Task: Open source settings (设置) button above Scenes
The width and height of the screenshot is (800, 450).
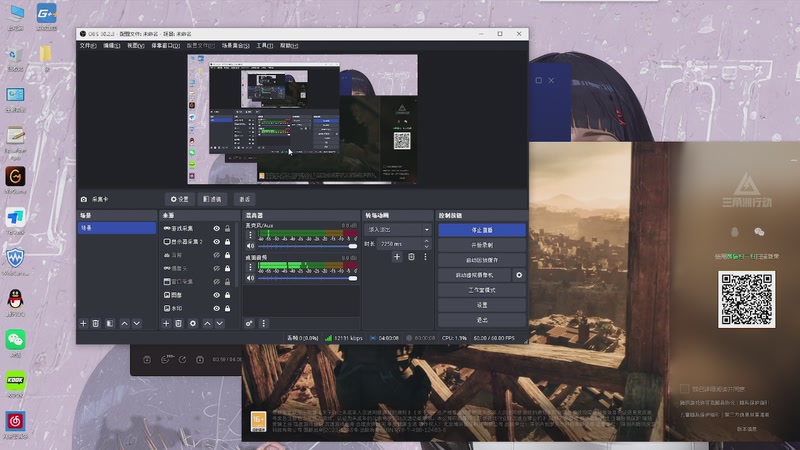Action: [x=180, y=199]
